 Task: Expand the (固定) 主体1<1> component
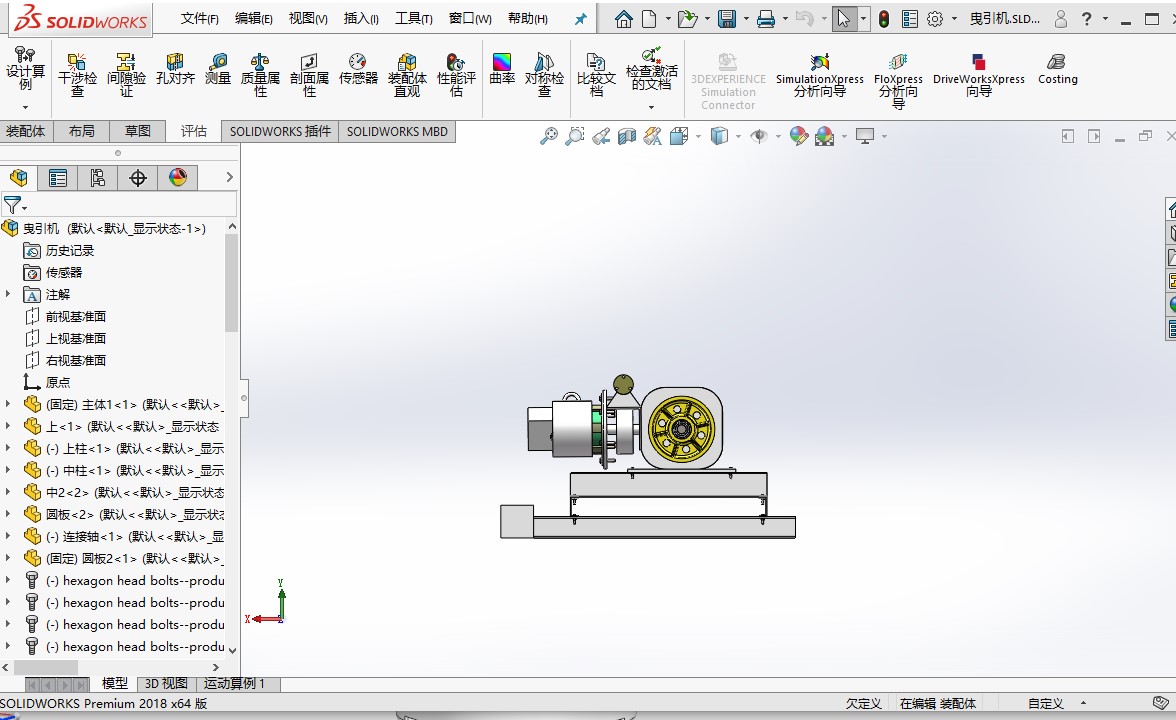click(8, 404)
